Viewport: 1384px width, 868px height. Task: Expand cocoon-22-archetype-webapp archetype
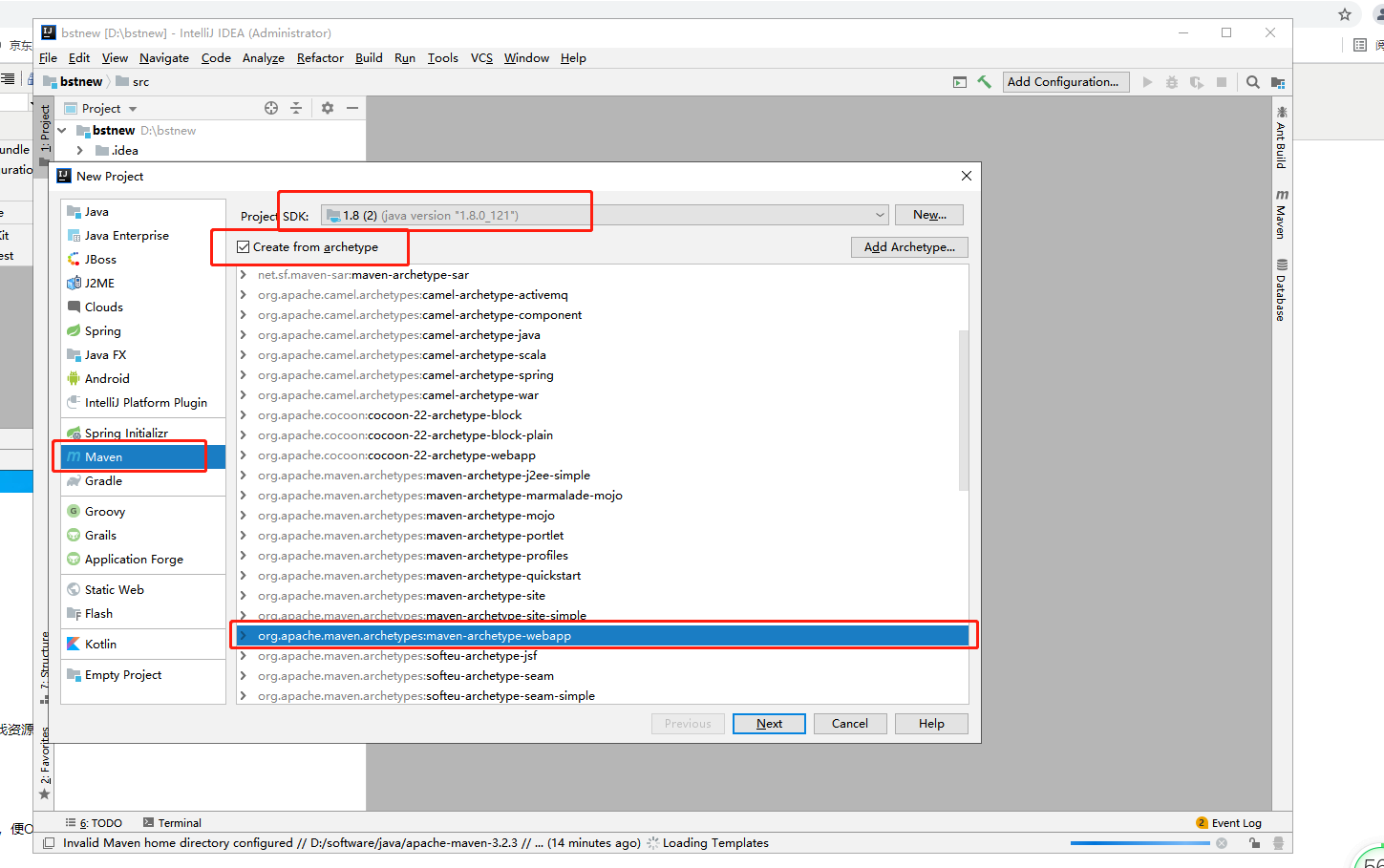pyautogui.click(x=244, y=455)
